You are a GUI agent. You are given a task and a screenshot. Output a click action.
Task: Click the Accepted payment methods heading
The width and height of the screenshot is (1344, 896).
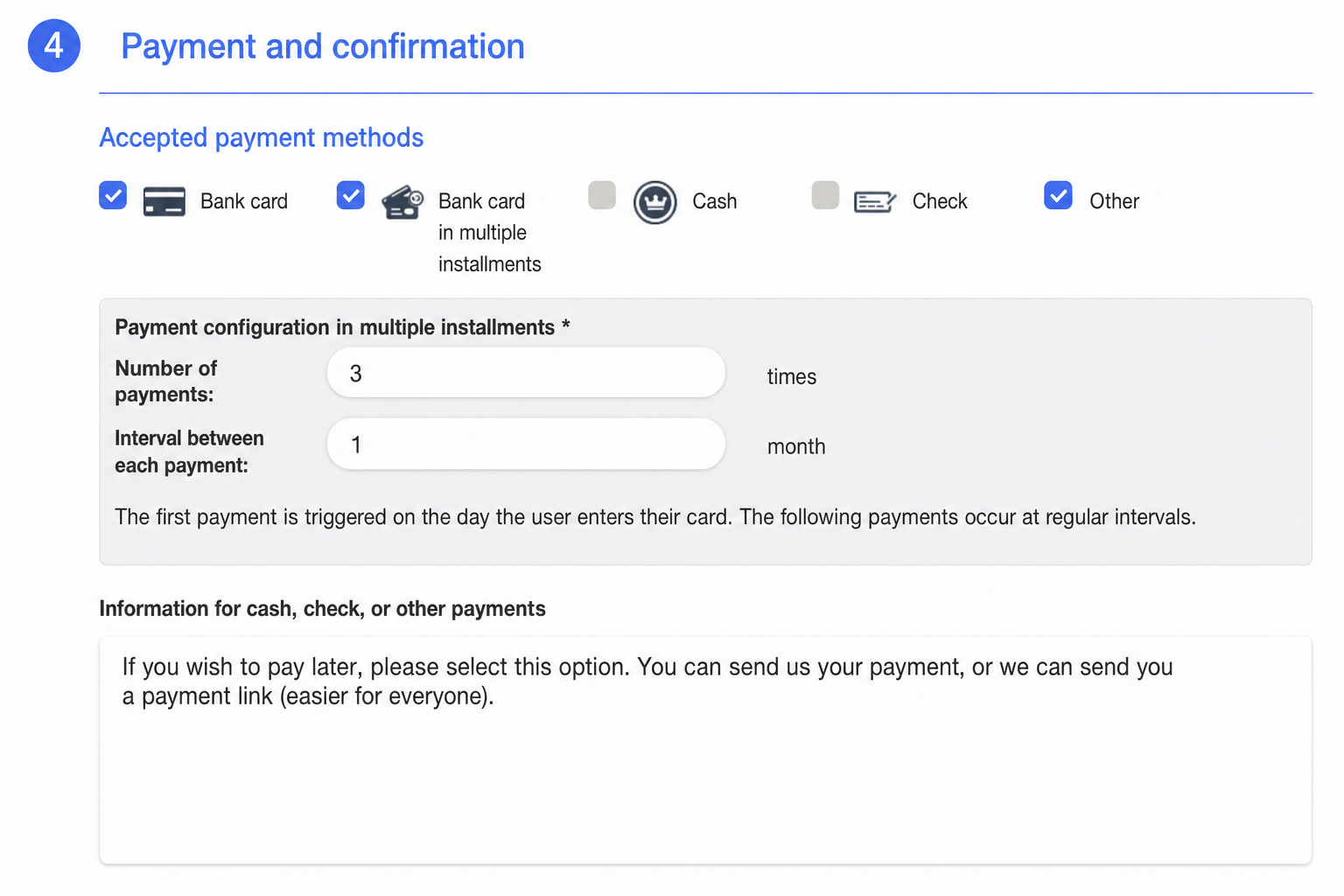(x=262, y=137)
